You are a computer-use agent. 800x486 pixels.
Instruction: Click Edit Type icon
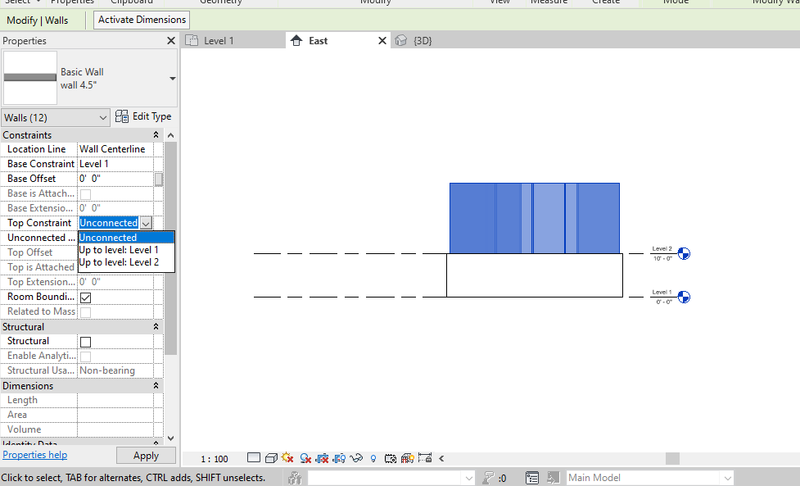point(121,116)
